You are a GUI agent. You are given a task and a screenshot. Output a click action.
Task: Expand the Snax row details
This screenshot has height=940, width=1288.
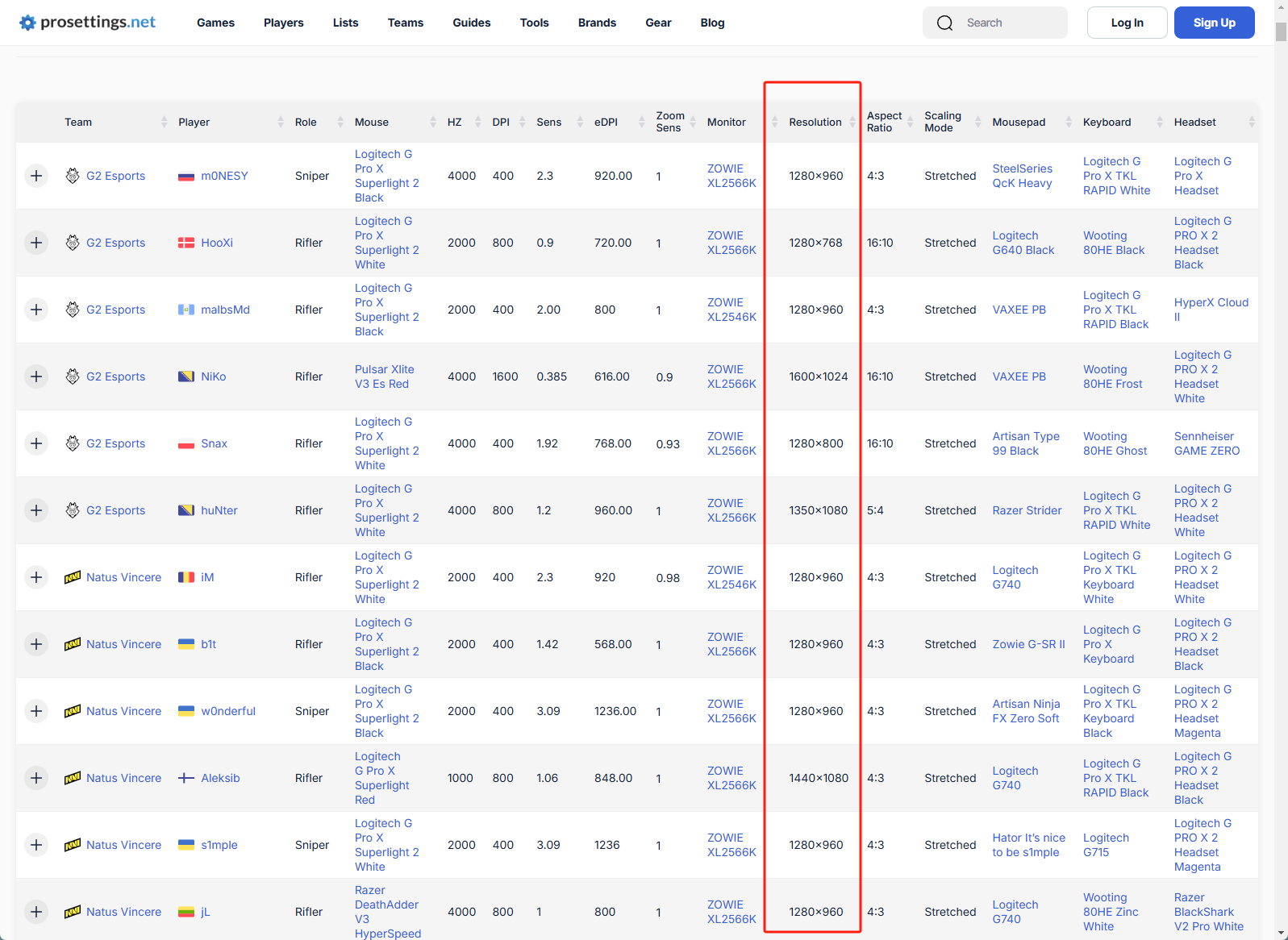click(36, 443)
